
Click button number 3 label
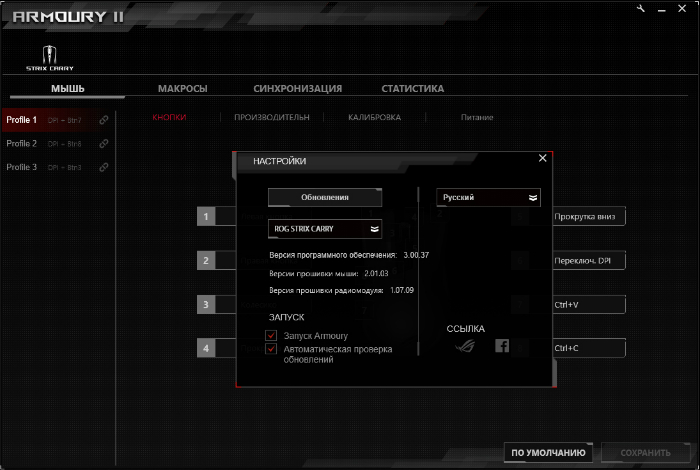(206, 304)
